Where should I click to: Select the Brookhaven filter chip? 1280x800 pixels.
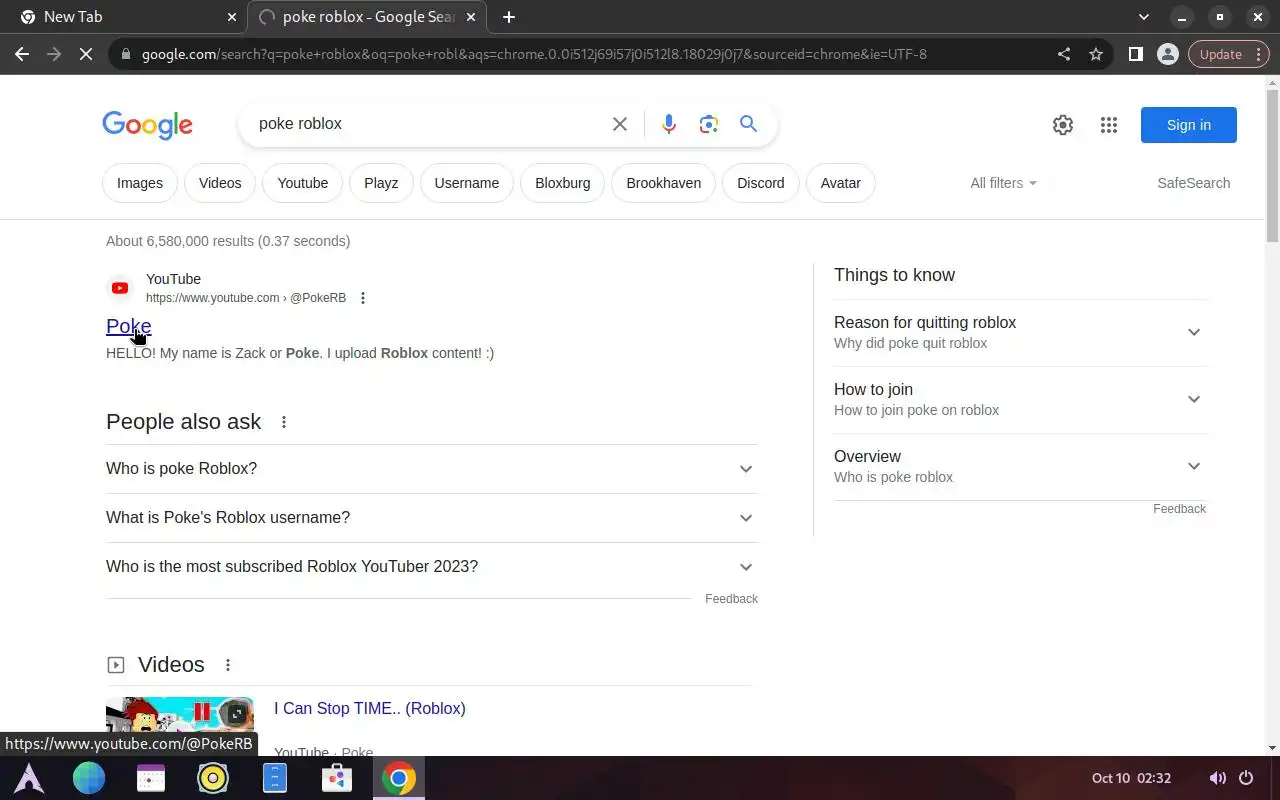pos(664,183)
